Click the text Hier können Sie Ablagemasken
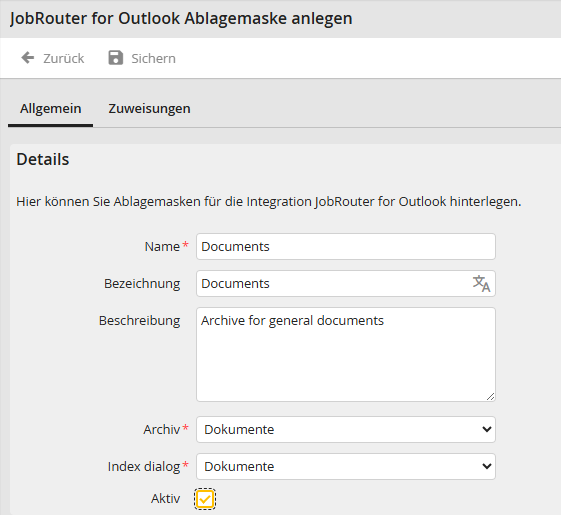Screen dimensions: 561x515 [x=109, y=201]
